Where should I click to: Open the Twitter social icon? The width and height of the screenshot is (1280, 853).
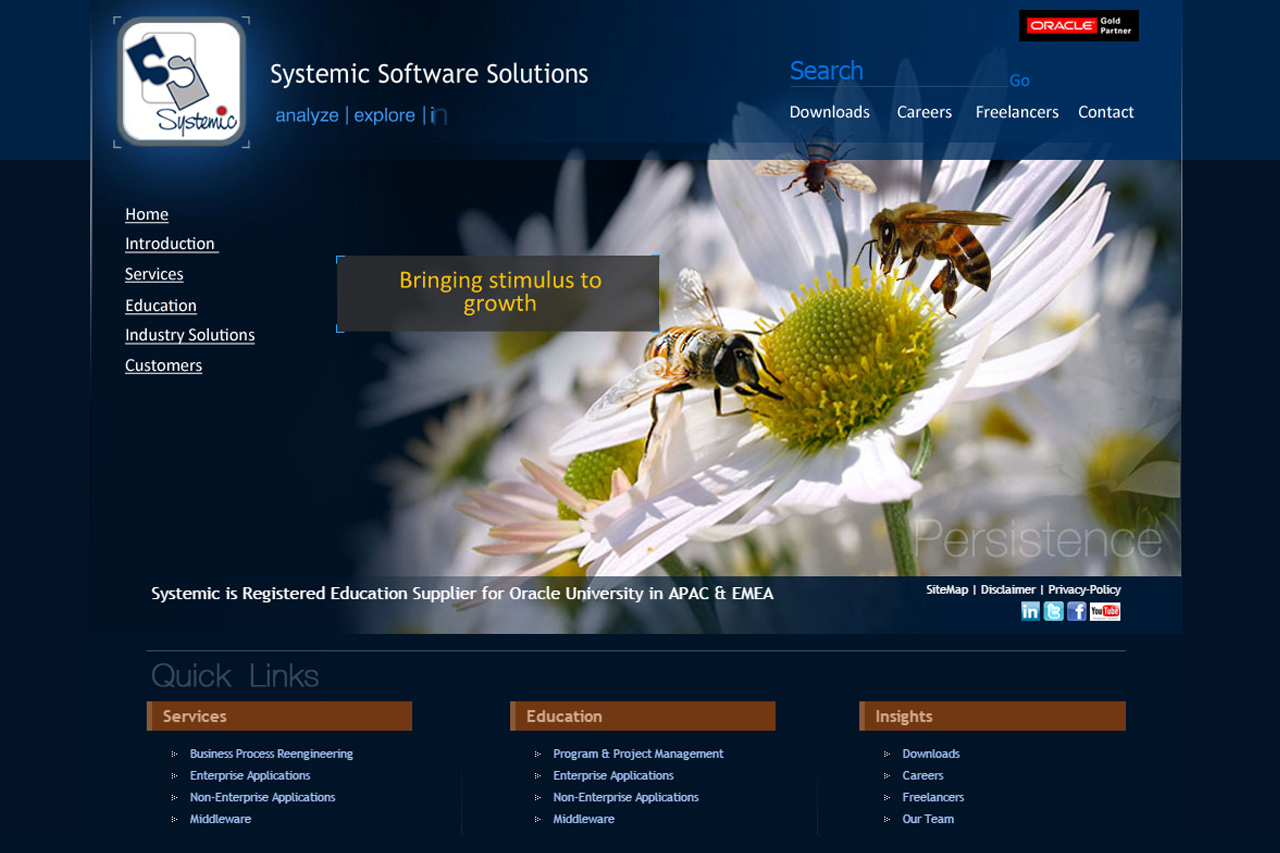1053,611
